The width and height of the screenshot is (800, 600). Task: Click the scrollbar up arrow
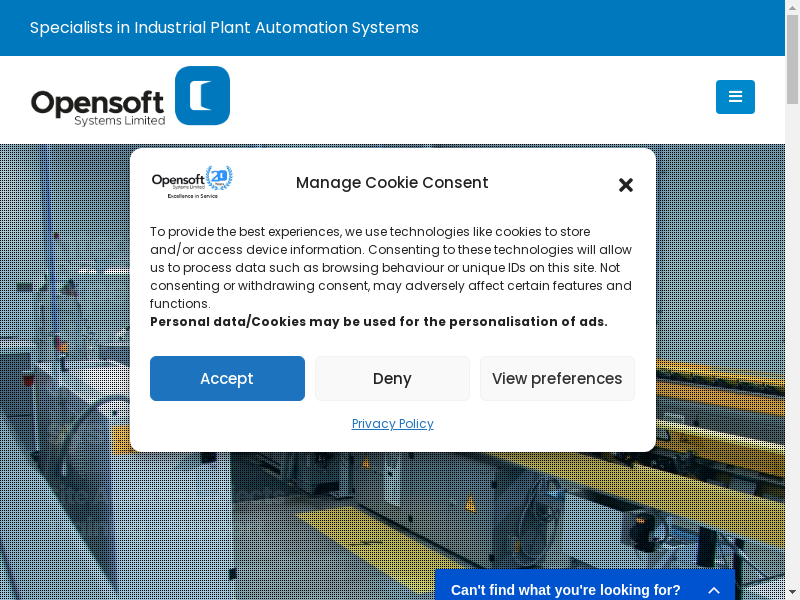[x=792, y=7]
